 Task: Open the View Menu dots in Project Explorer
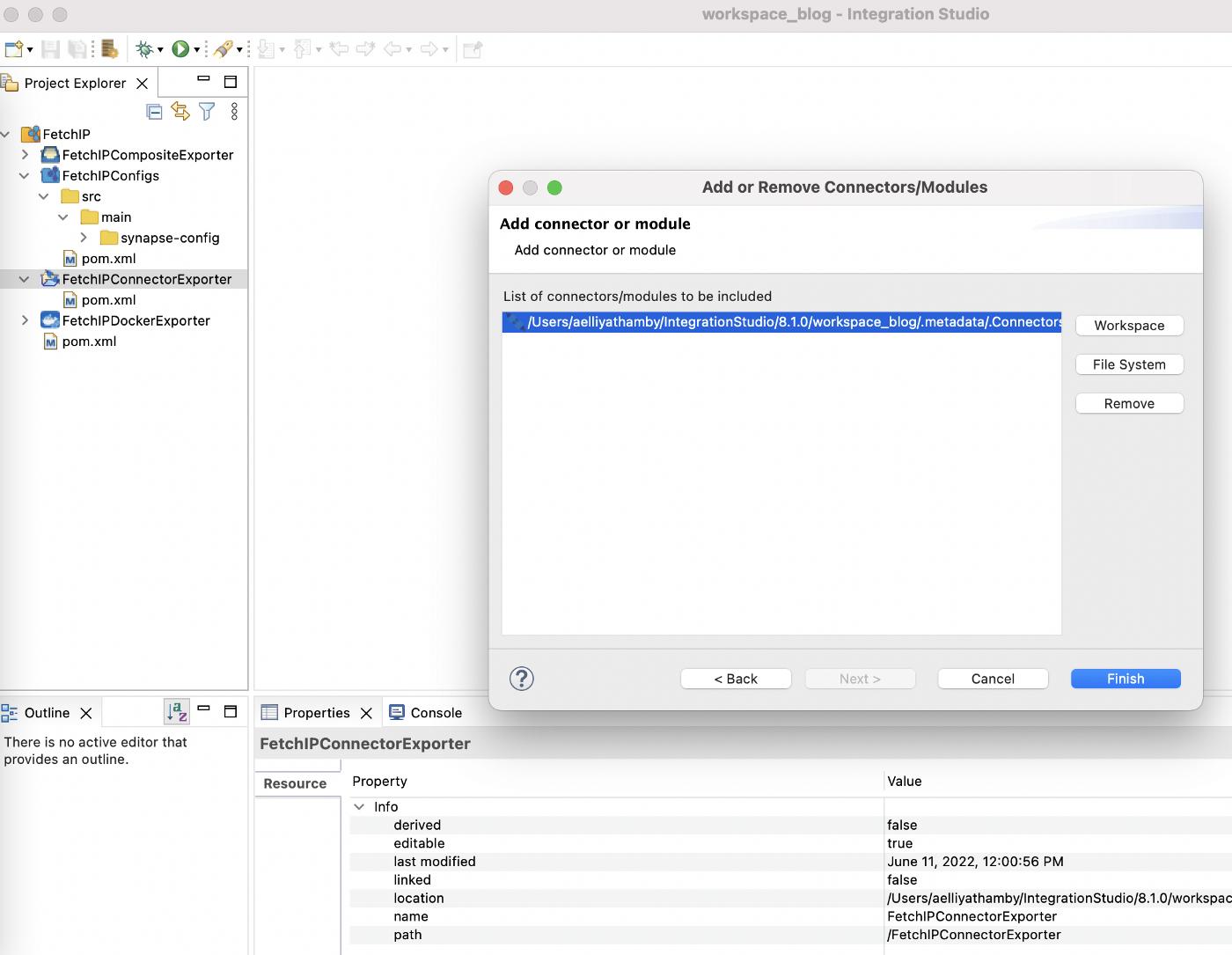pyautogui.click(x=233, y=112)
